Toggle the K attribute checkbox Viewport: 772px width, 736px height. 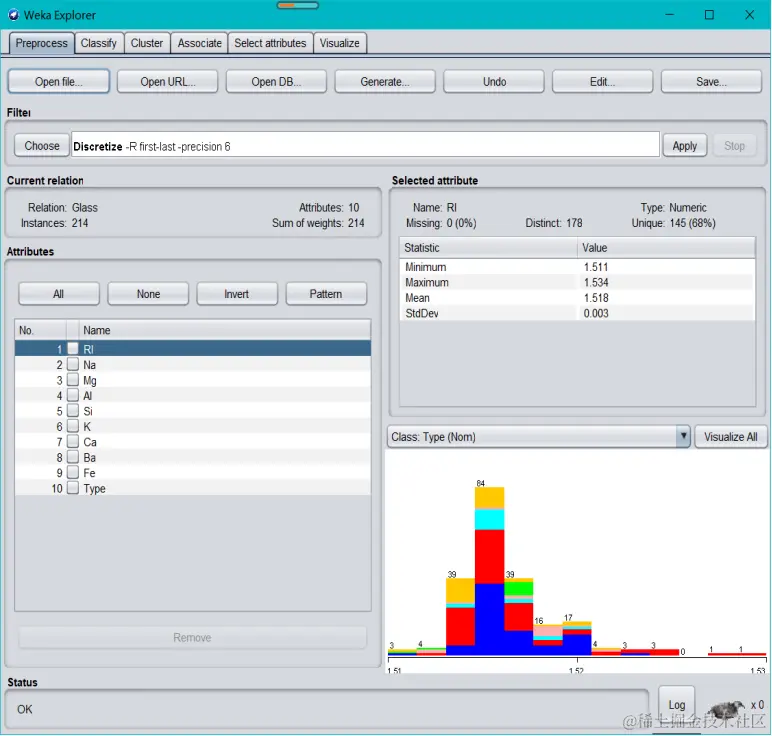tap(73, 426)
